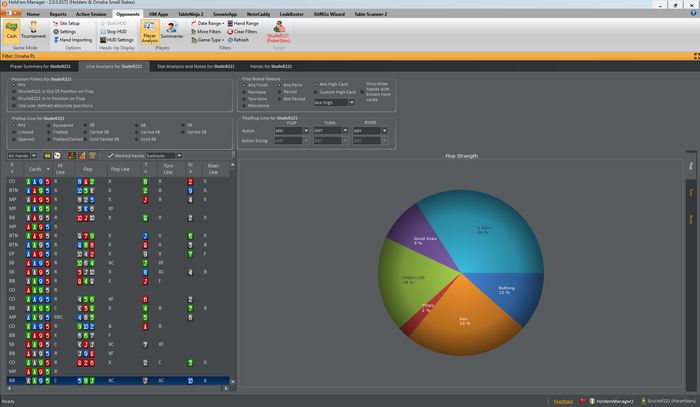Select Paired board option
Viewport: 700px width, 407px height.
click(287, 92)
